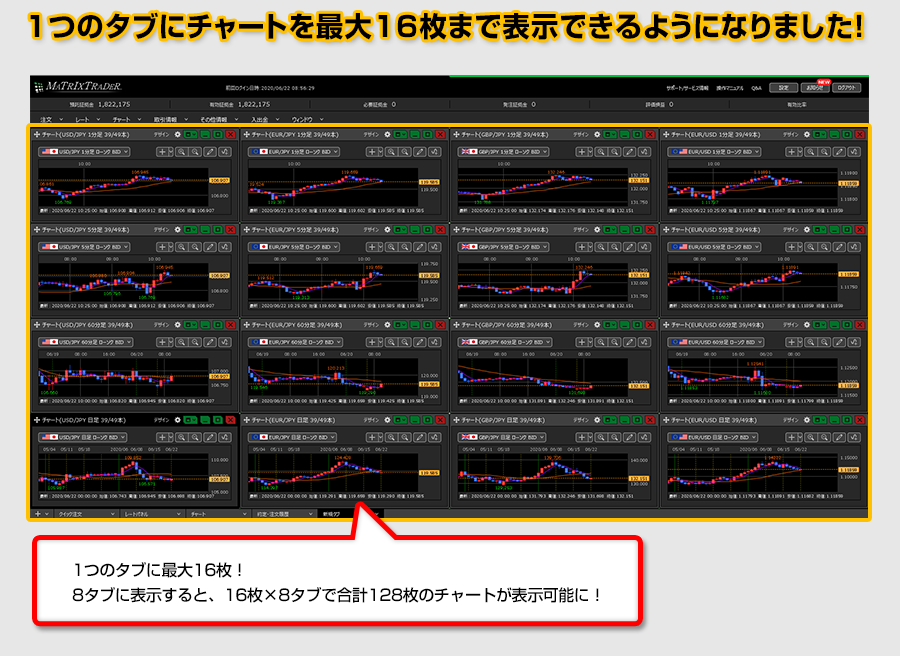The height and width of the screenshot is (656, 900).
Task: Open the チャート menu in the menu bar
Action: [x=126, y=119]
